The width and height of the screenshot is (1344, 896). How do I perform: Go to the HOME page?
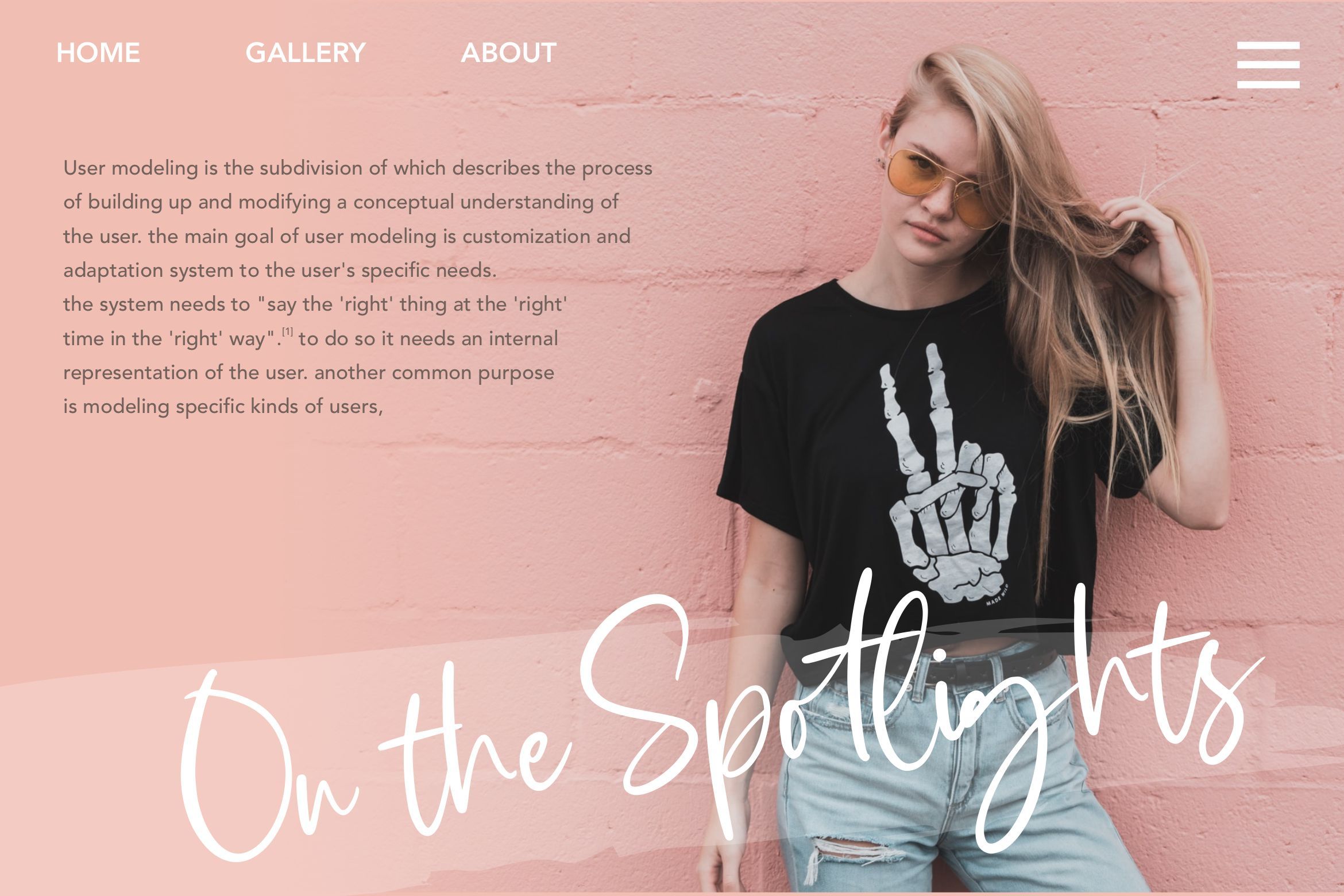click(98, 53)
